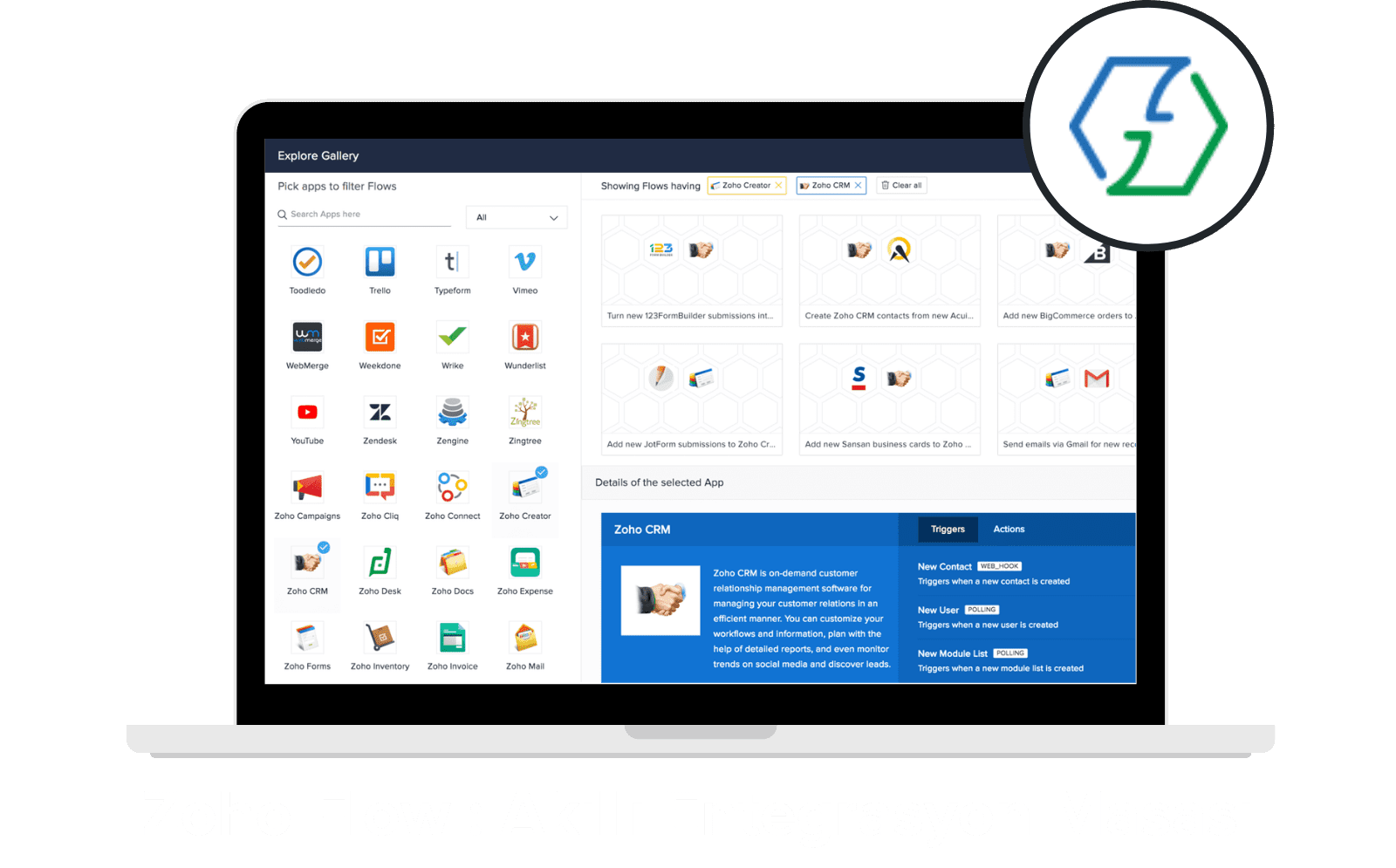
Task: Pick the Trello app icon
Action: (380, 262)
